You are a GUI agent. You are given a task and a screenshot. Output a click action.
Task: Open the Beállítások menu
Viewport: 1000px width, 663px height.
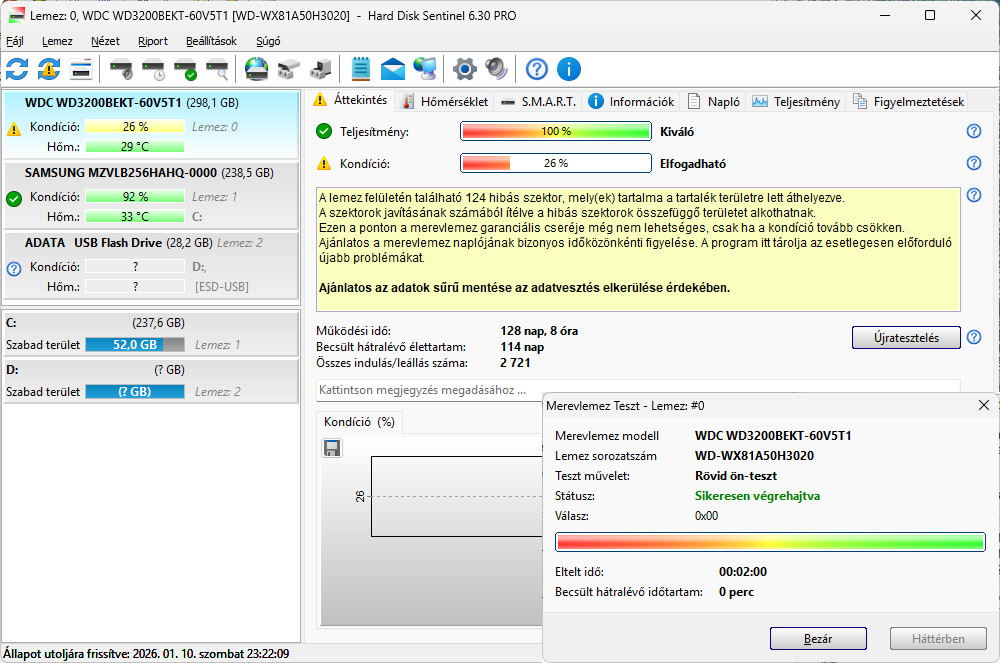point(211,41)
